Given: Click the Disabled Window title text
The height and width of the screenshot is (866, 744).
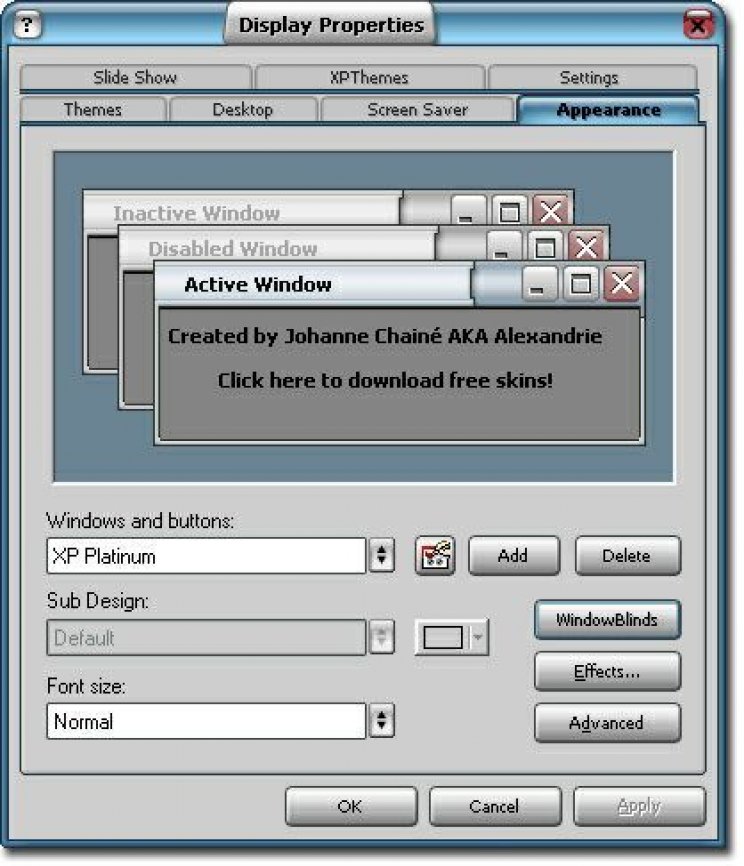Looking at the screenshot, I should [233, 249].
